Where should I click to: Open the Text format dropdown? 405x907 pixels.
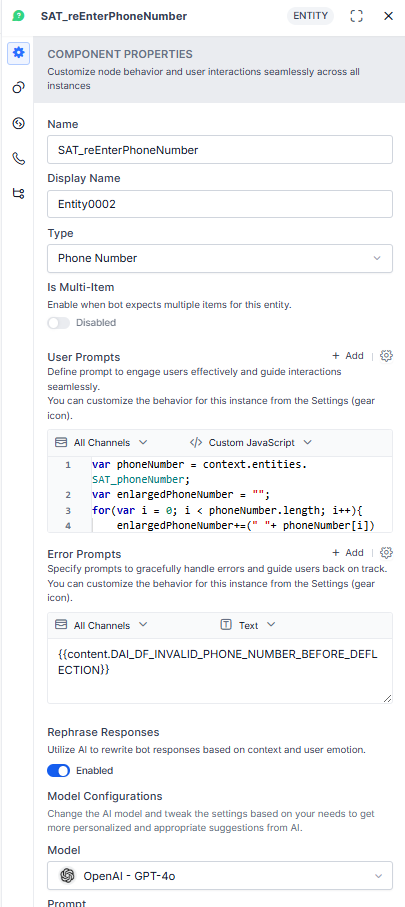click(x=248, y=625)
